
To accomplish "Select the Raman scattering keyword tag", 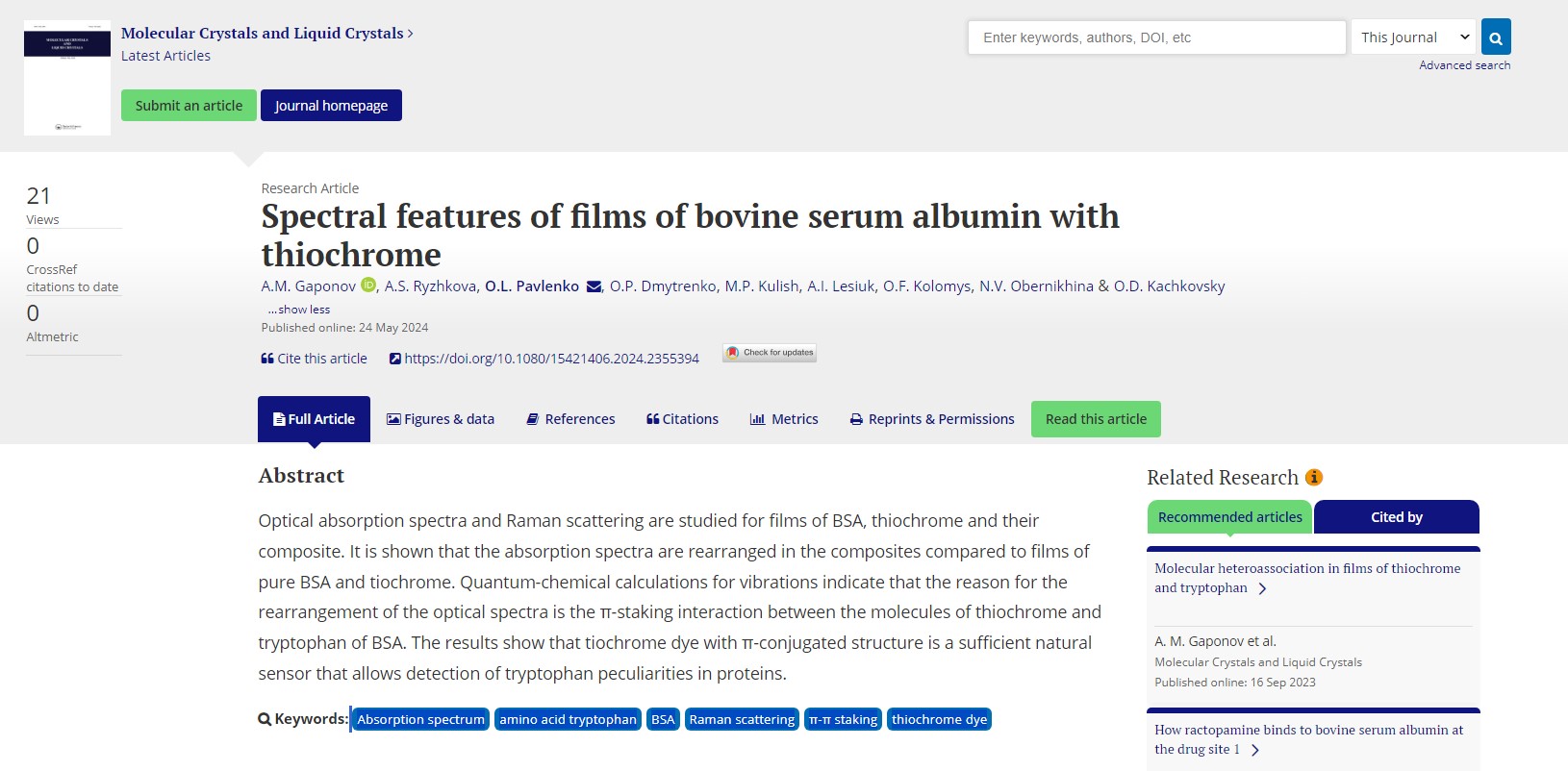I will click(742, 719).
